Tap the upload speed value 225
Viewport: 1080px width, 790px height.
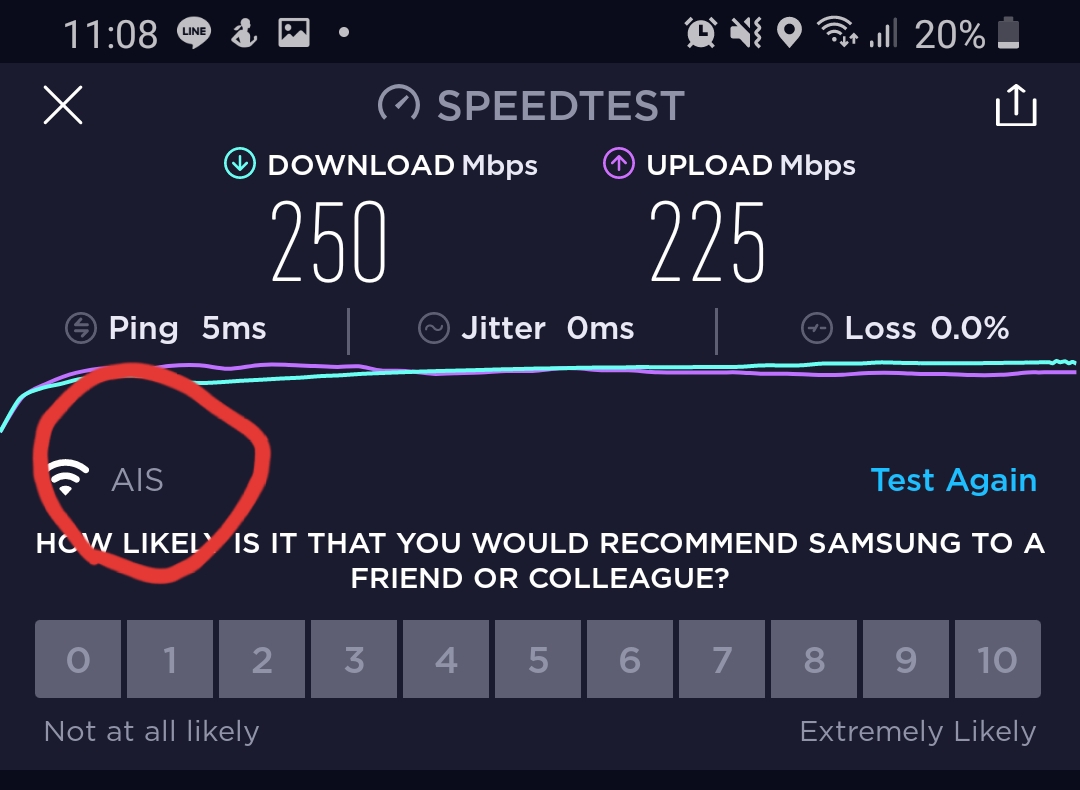(x=707, y=242)
